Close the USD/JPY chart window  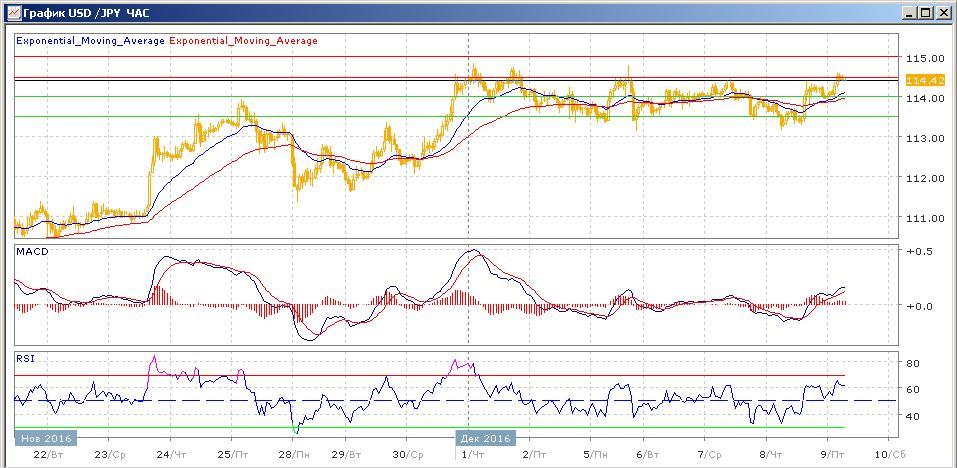(x=942, y=12)
